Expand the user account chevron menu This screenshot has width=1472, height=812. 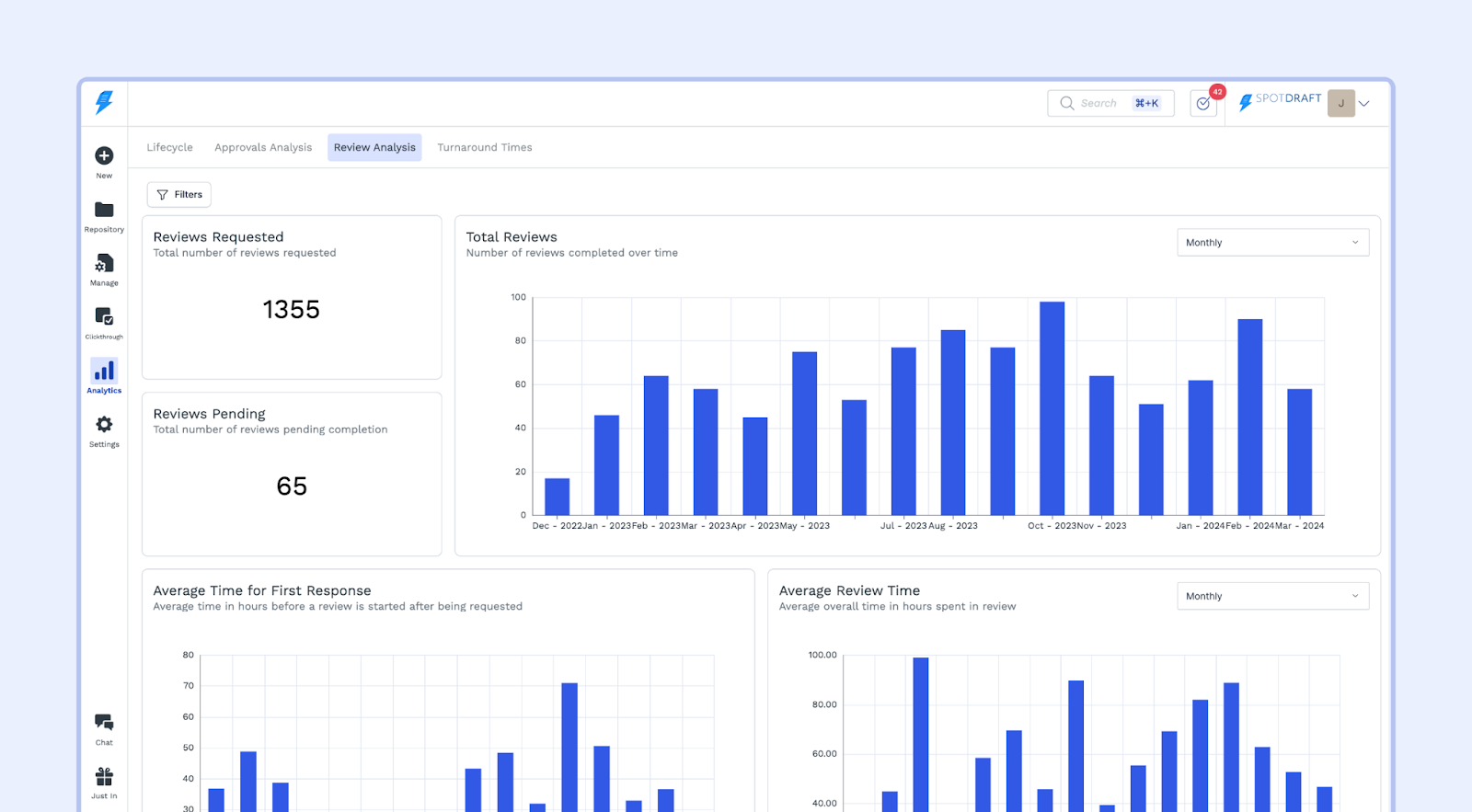point(1364,104)
